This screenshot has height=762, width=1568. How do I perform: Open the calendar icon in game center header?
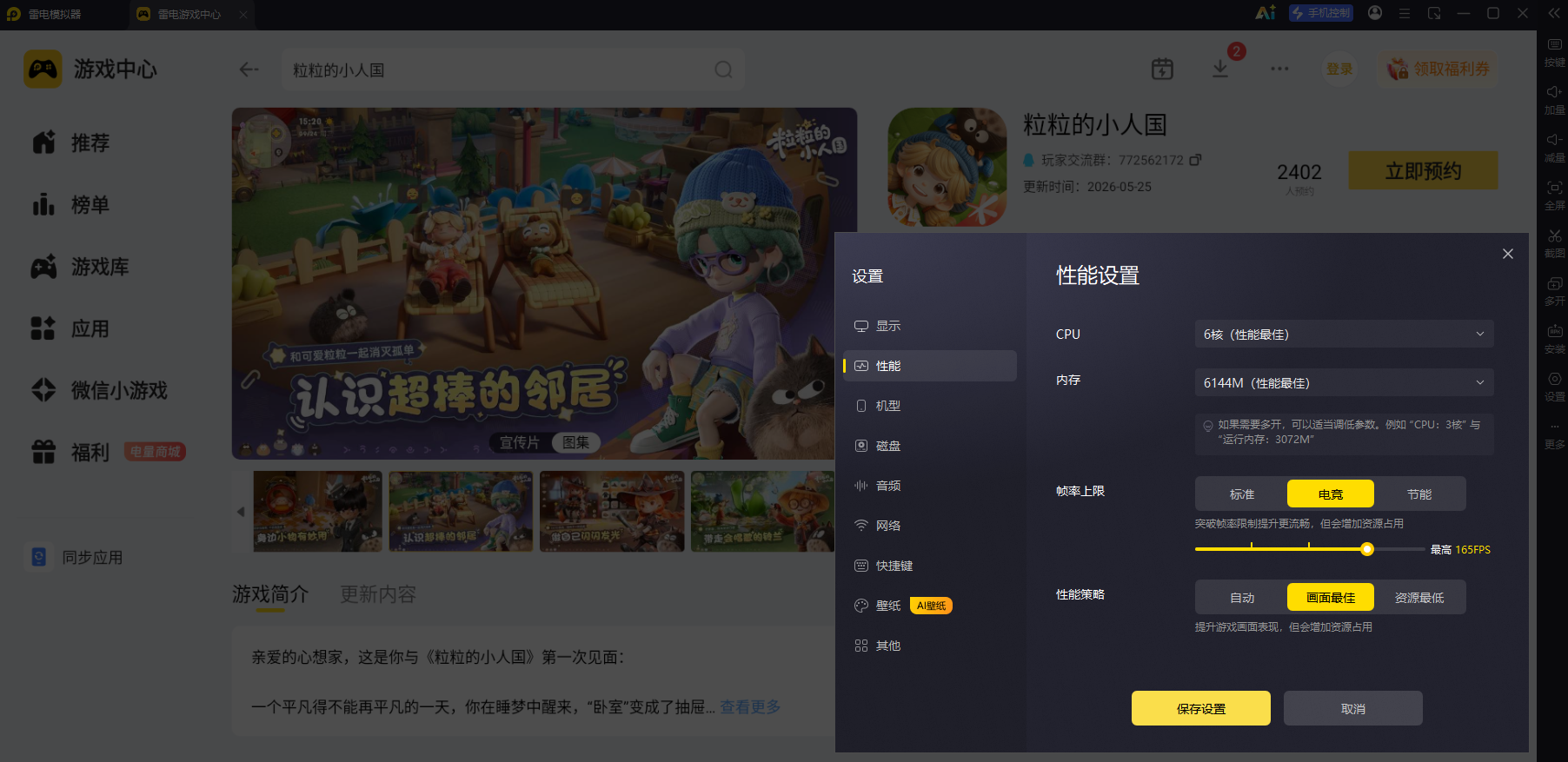[x=1162, y=69]
